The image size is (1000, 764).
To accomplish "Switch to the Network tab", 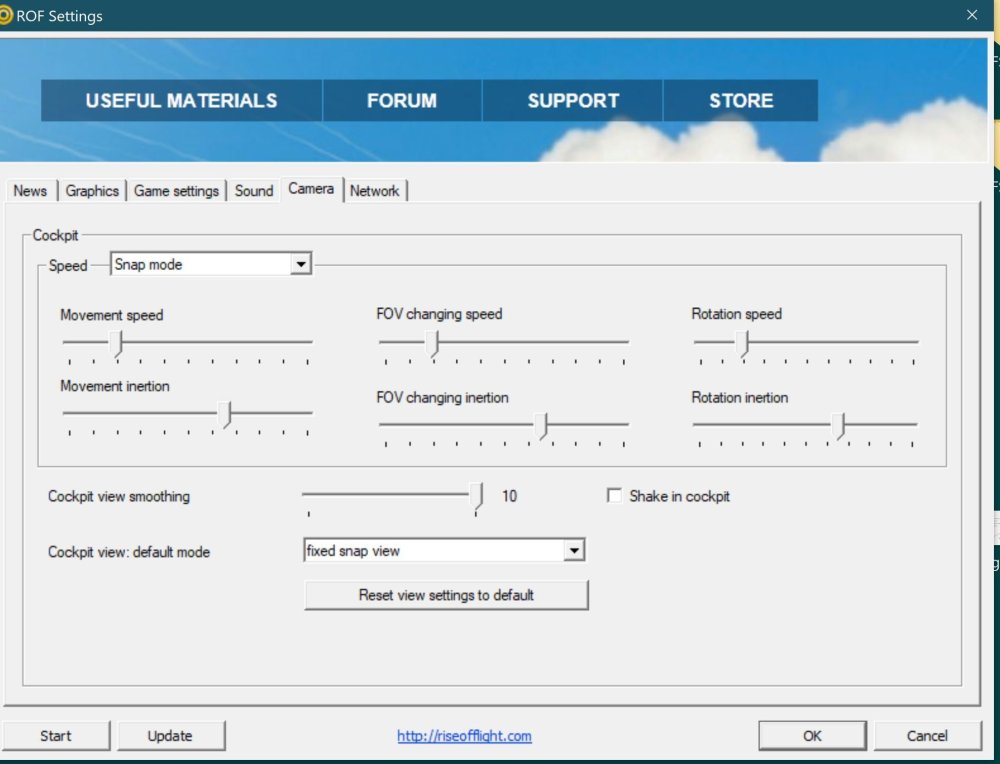I will point(376,191).
